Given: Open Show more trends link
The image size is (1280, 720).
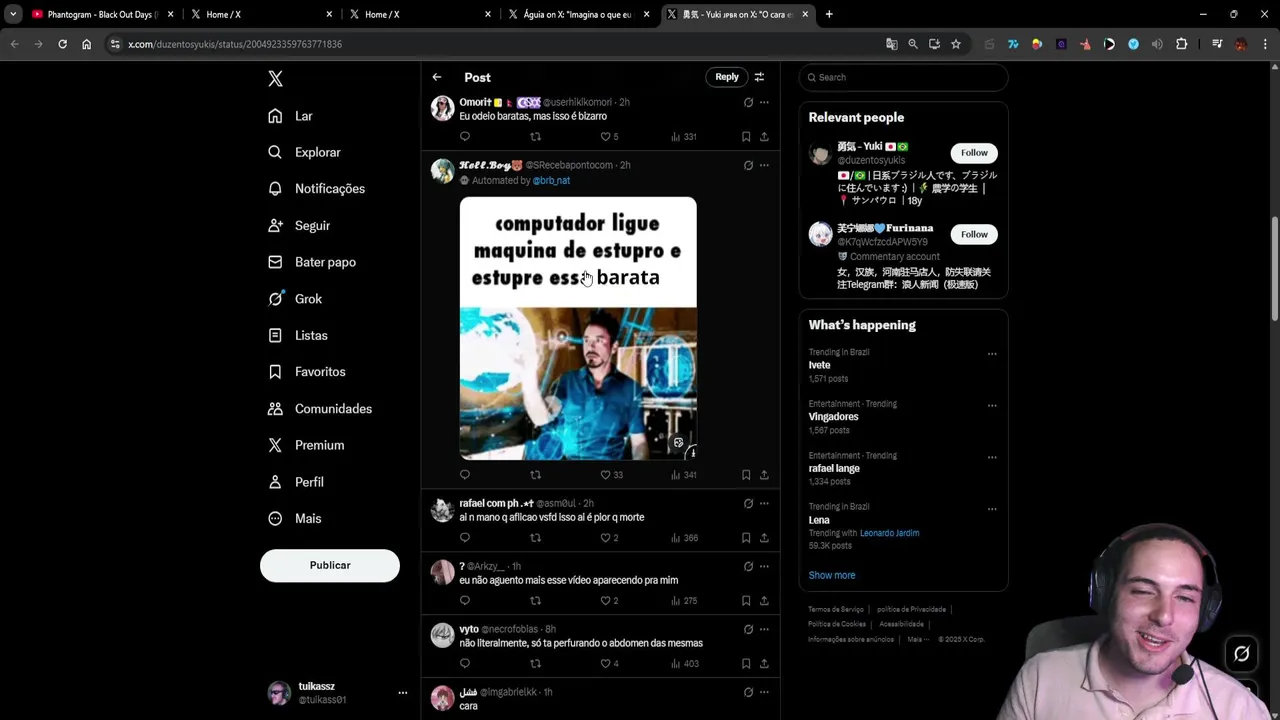Looking at the screenshot, I should tap(832, 575).
